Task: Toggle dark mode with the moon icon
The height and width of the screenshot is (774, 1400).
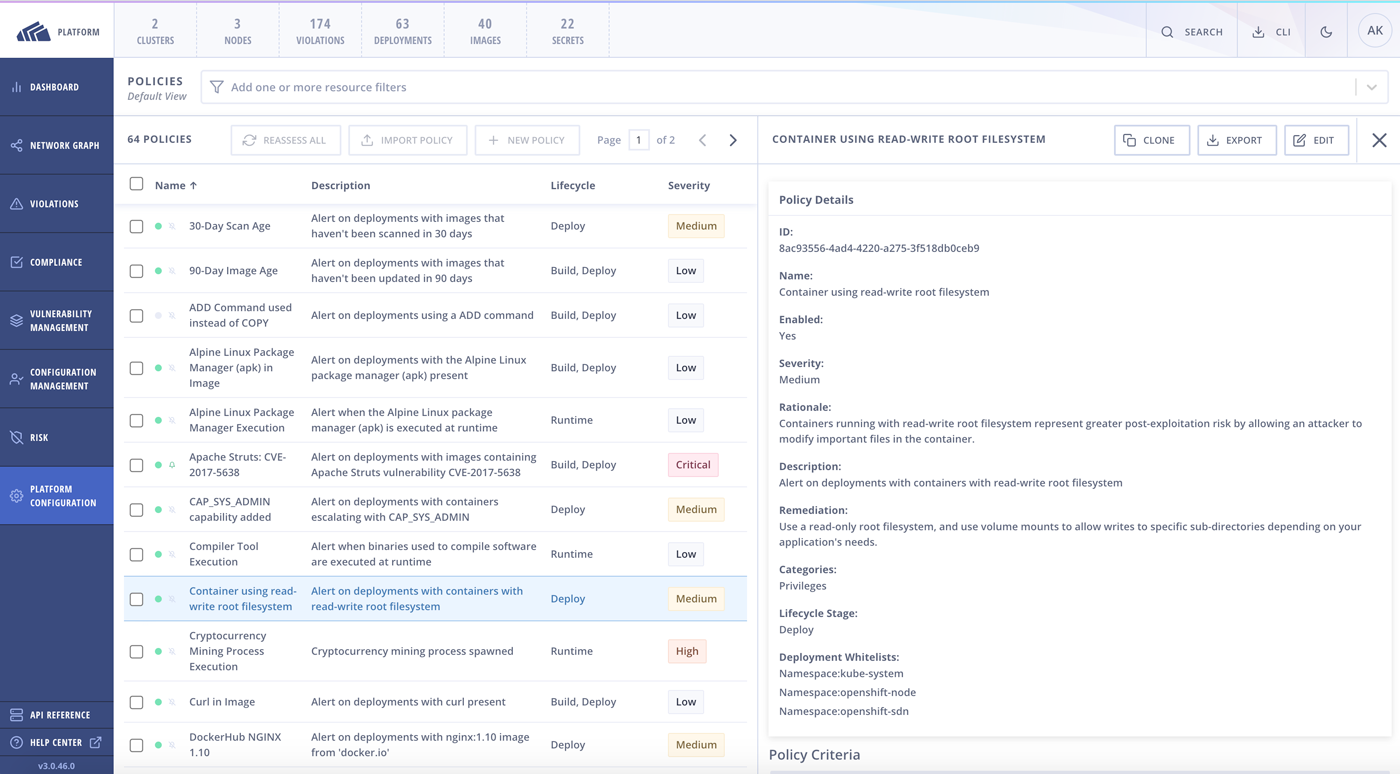Action: tap(1325, 31)
